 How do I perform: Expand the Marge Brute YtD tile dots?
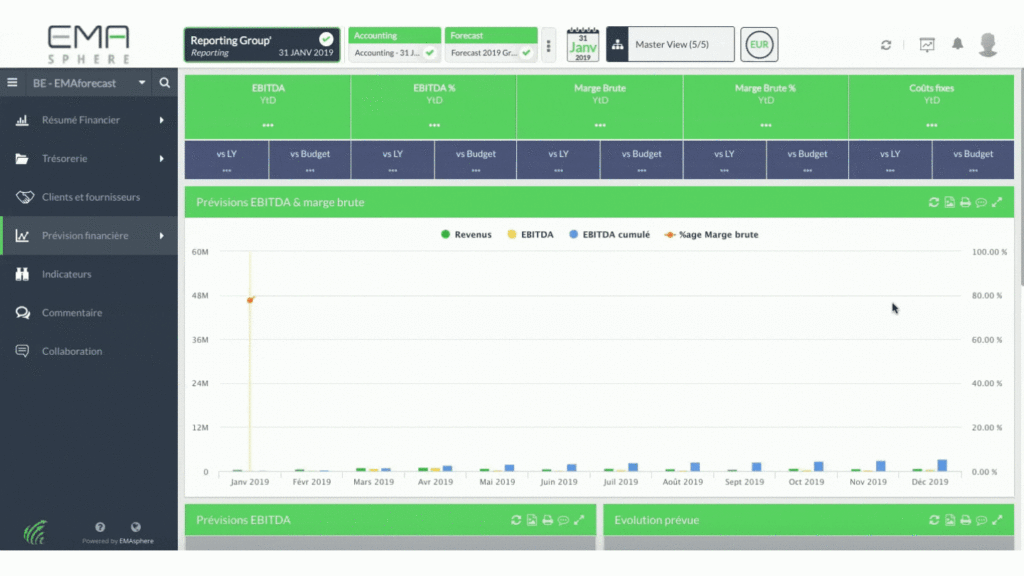tap(600, 125)
